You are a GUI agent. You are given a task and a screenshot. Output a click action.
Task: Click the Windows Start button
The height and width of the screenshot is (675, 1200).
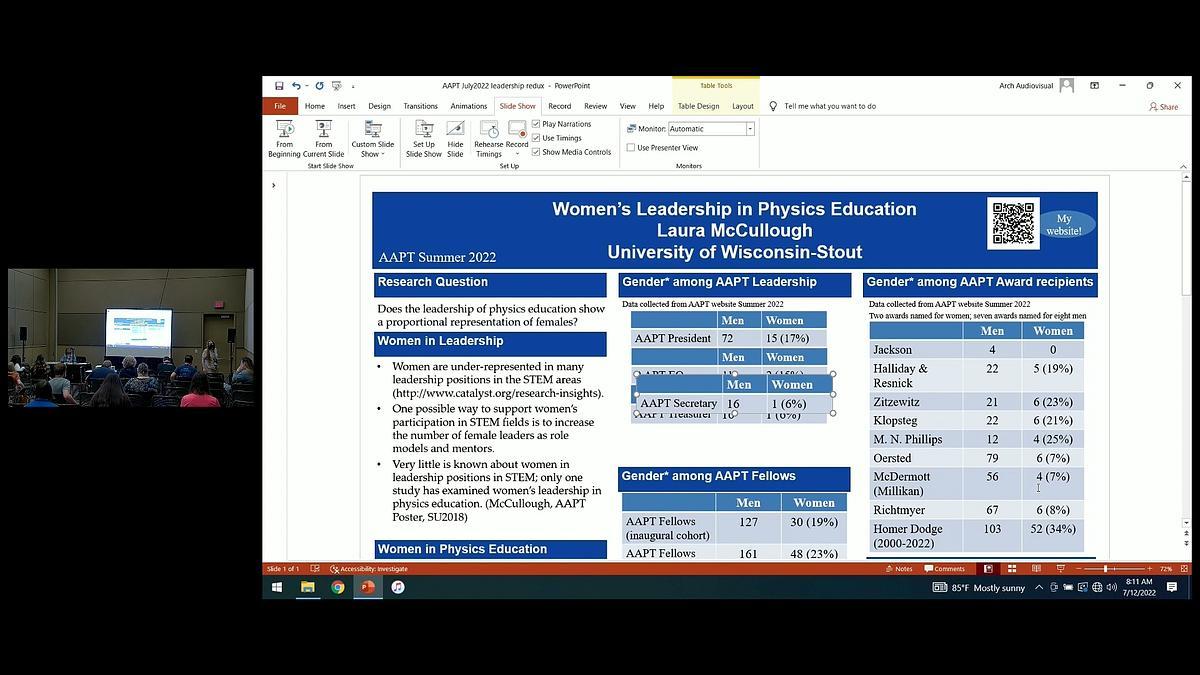click(x=277, y=587)
